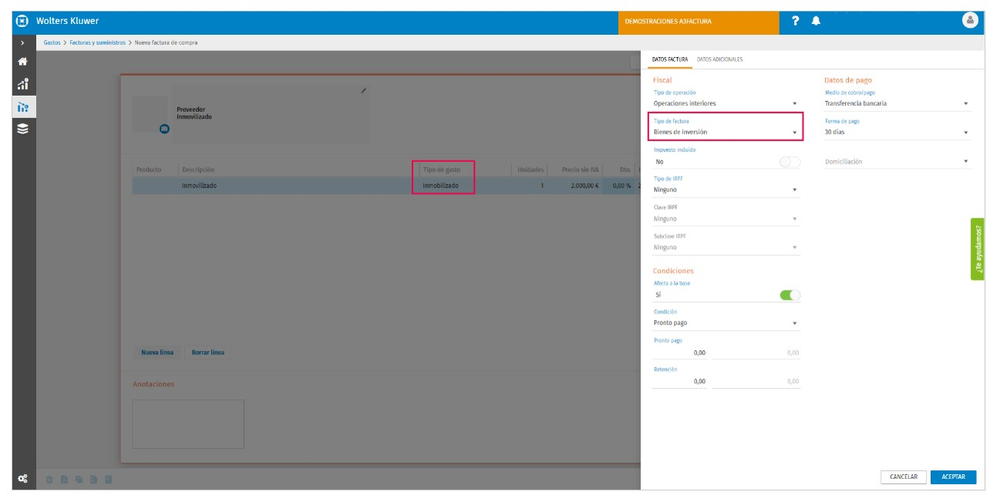Click the Unidades column header
This screenshot has width=1000, height=499.
click(531, 170)
